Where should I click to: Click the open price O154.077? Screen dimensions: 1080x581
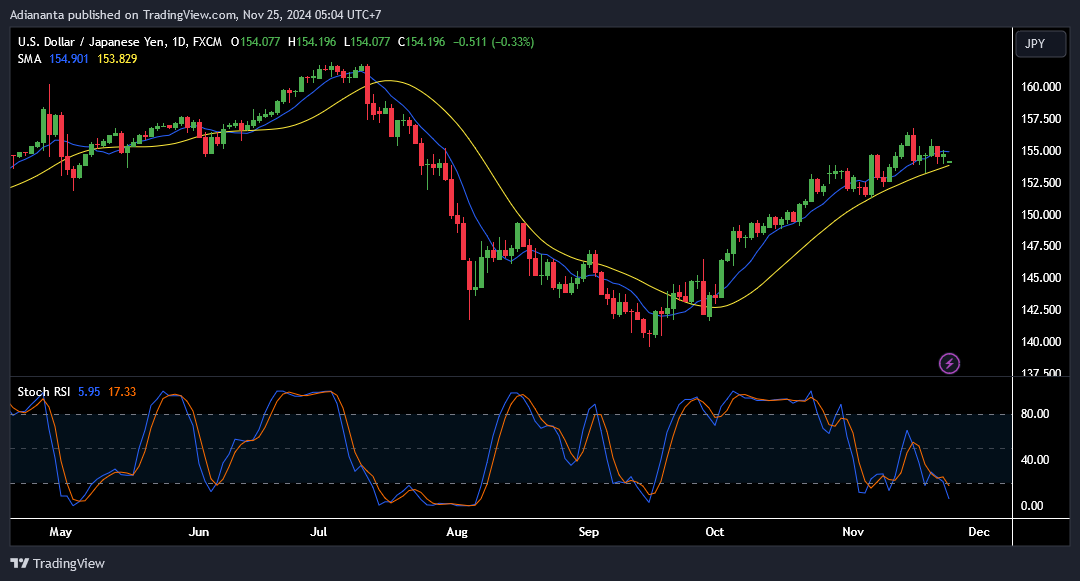(x=256, y=42)
